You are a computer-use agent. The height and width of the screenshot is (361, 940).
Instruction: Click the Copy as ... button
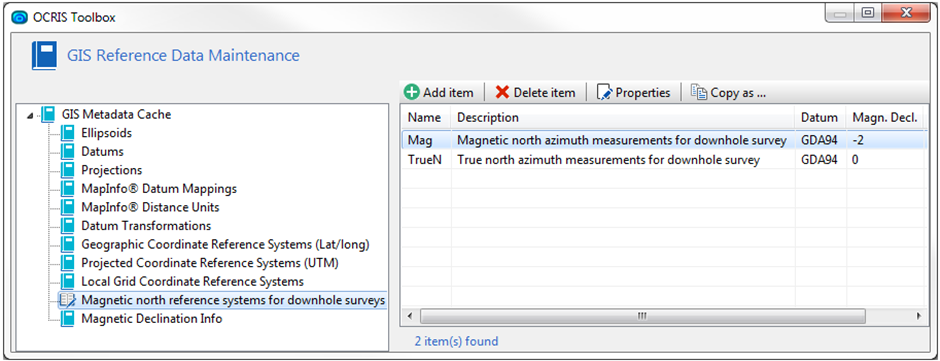pos(729,92)
